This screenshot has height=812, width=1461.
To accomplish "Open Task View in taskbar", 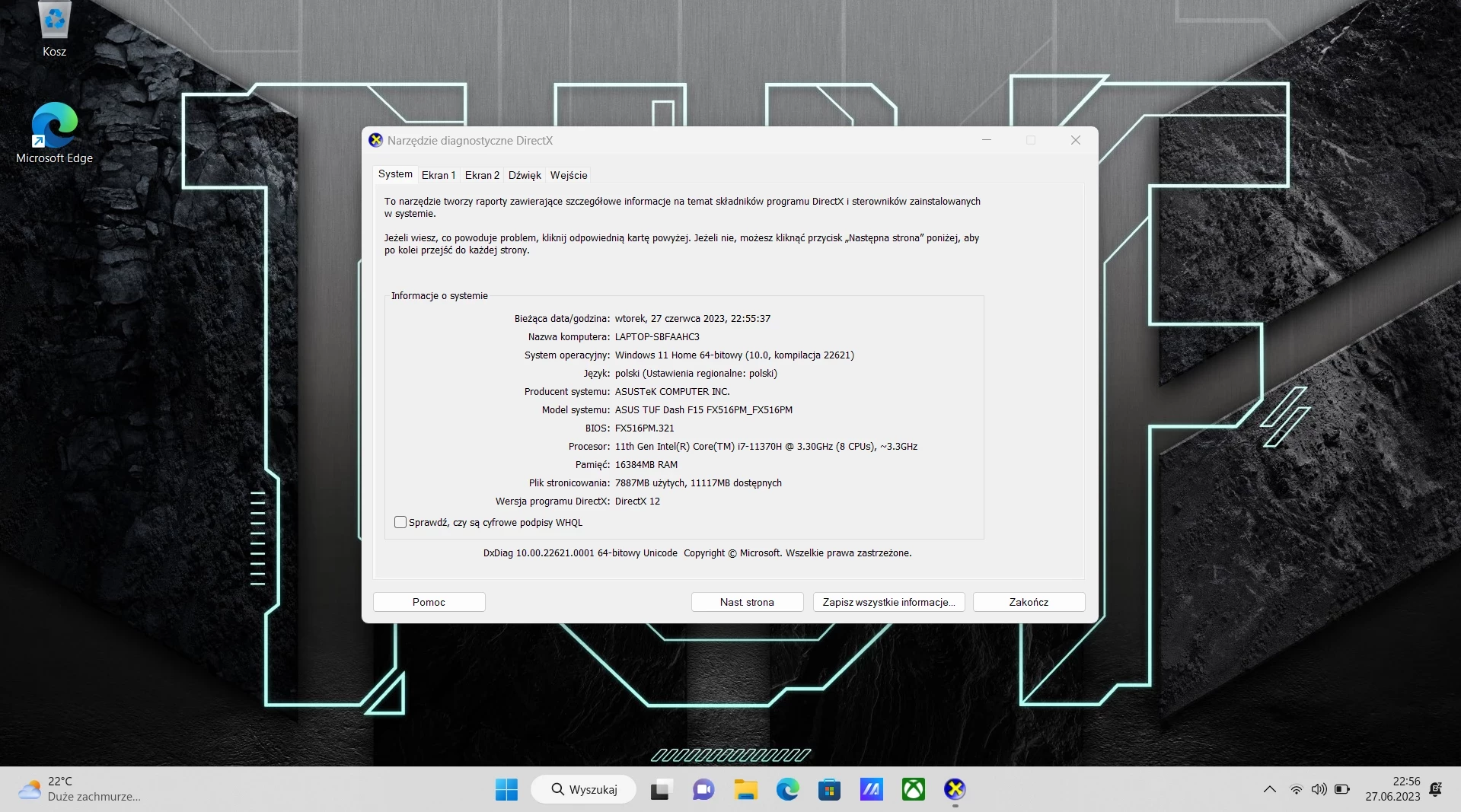I will coord(661,789).
